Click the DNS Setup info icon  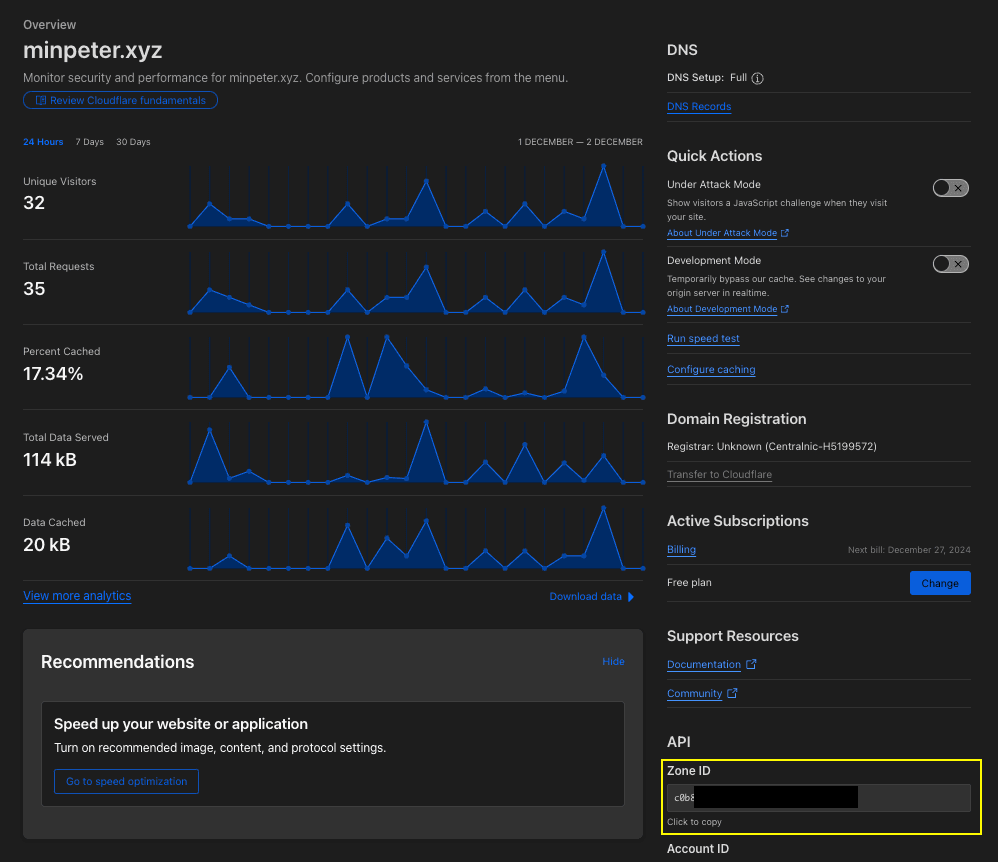coord(757,78)
